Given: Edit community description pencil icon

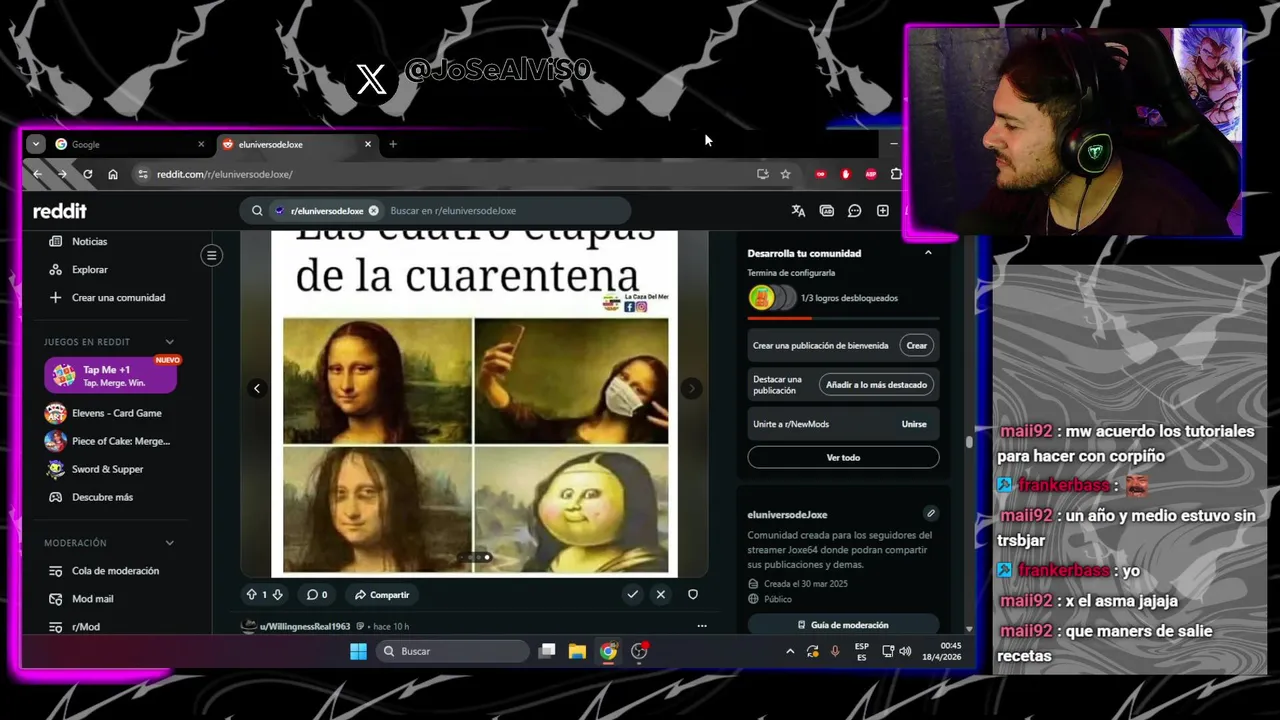Looking at the screenshot, I should (931, 513).
